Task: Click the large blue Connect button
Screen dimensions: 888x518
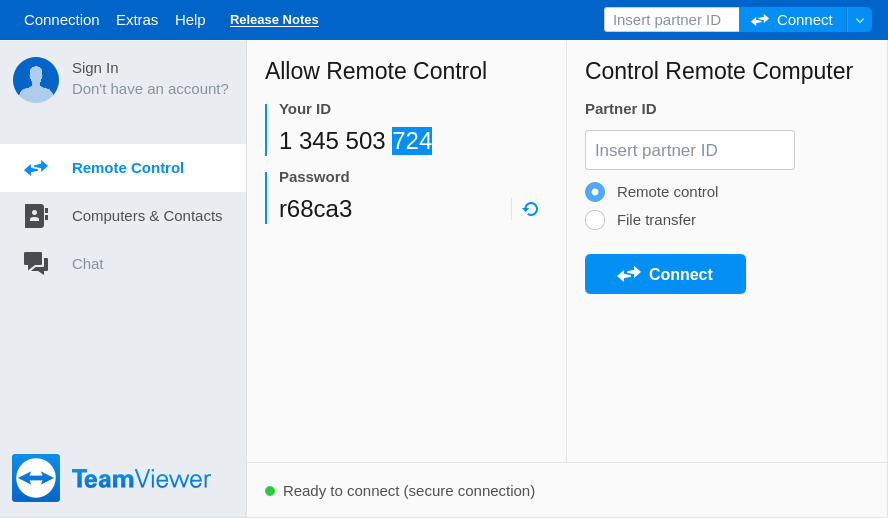Action: (x=665, y=274)
